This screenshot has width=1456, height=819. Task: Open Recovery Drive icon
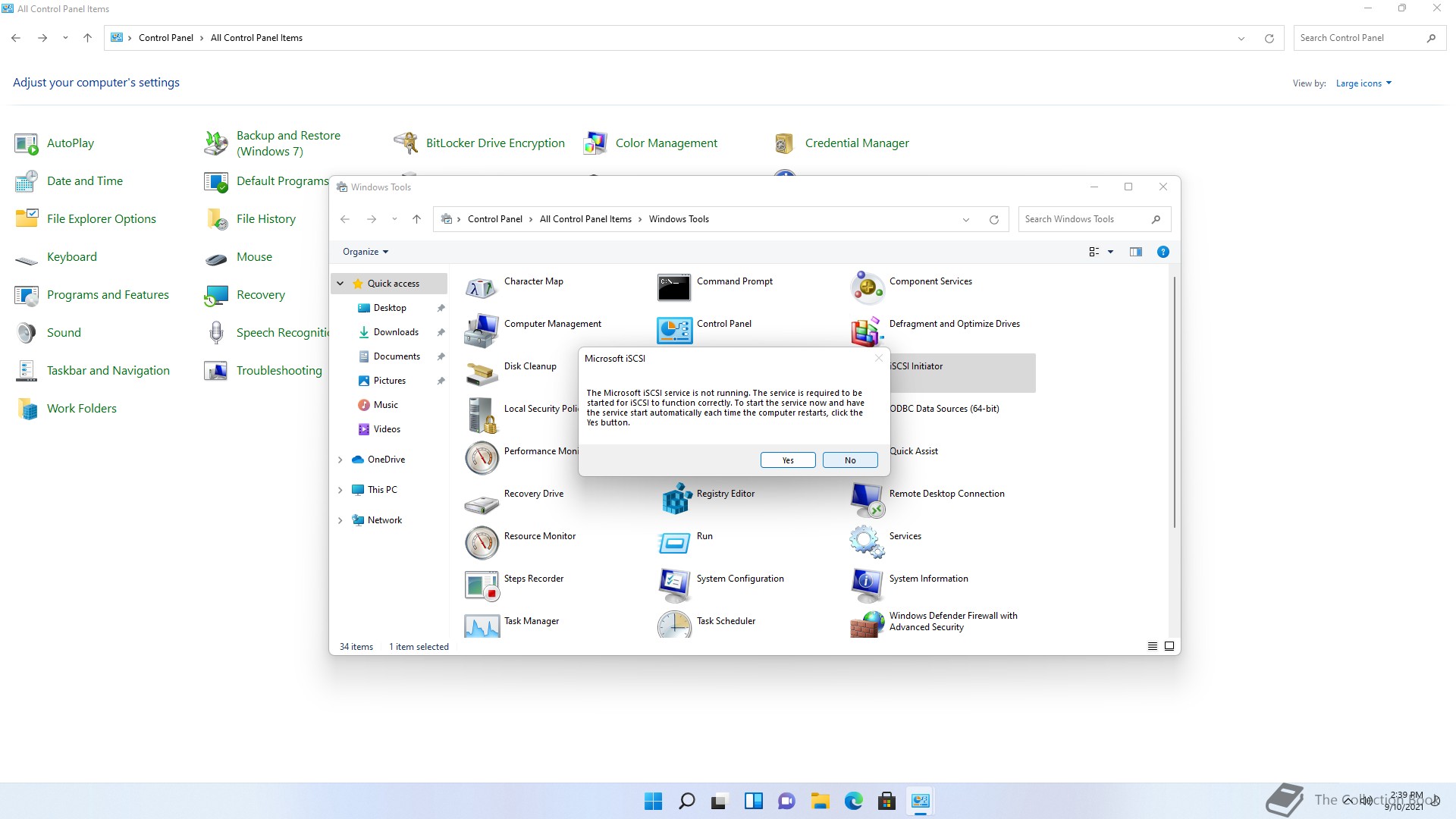(x=482, y=504)
